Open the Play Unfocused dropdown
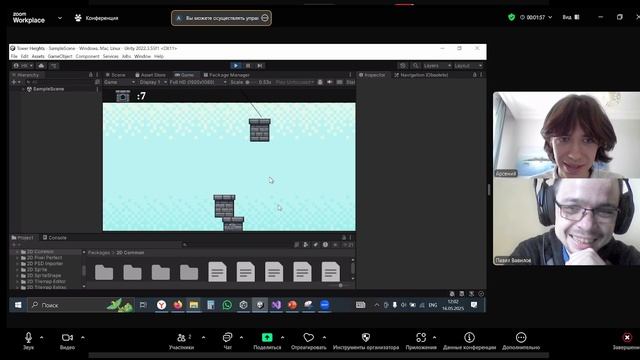Viewport: 640px width, 360px height. [295, 82]
